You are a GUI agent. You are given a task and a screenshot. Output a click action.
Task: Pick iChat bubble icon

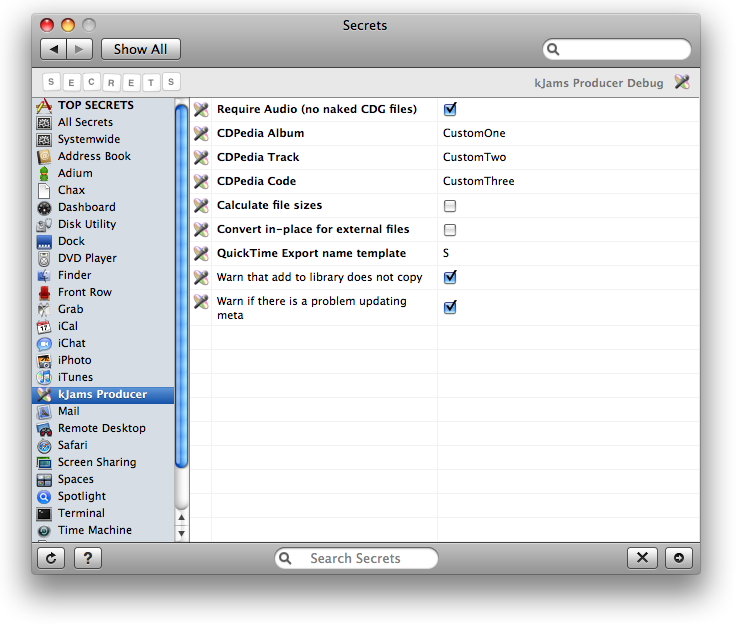click(44, 343)
